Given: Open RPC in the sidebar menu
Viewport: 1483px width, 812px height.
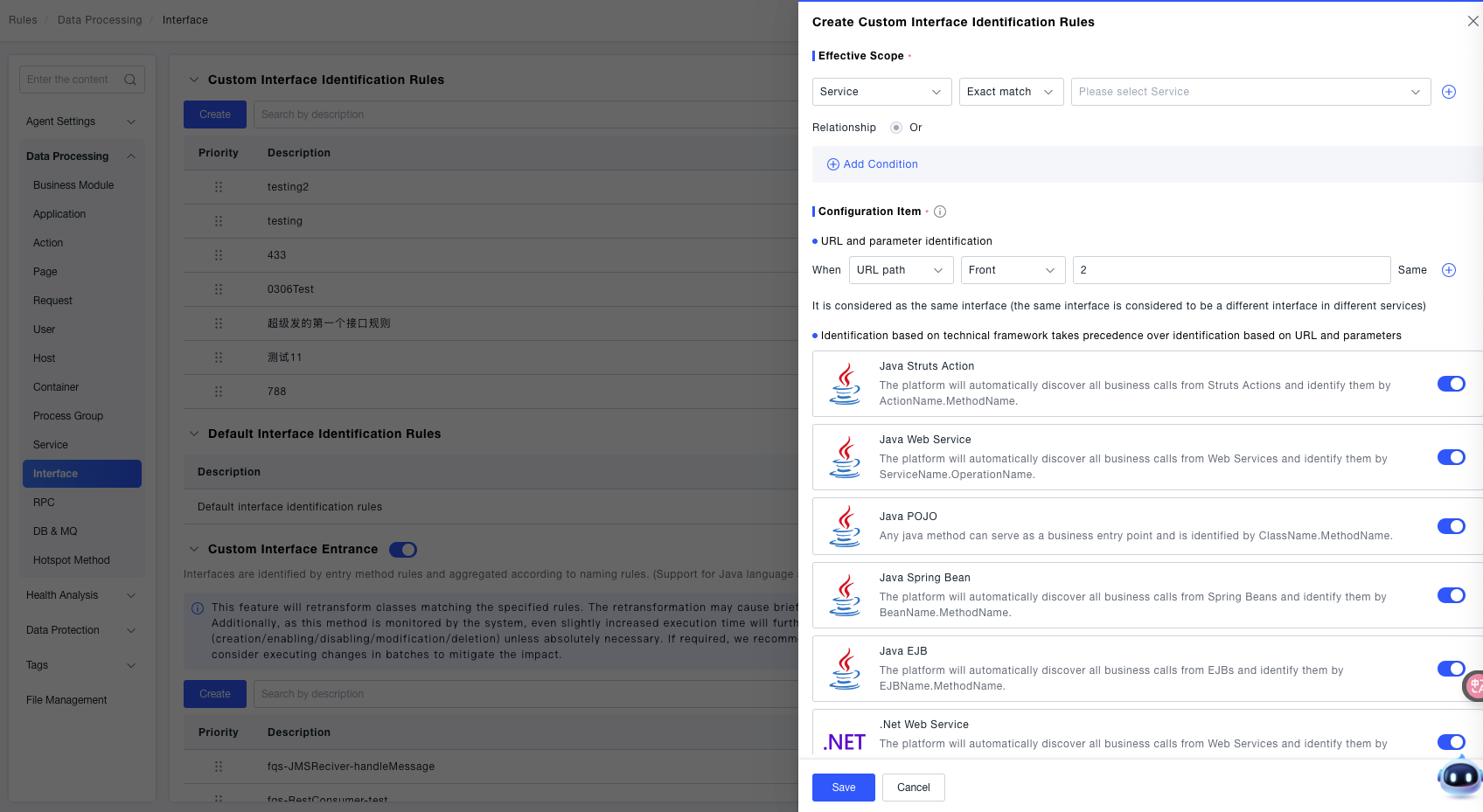Looking at the screenshot, I should click(44, 503).
